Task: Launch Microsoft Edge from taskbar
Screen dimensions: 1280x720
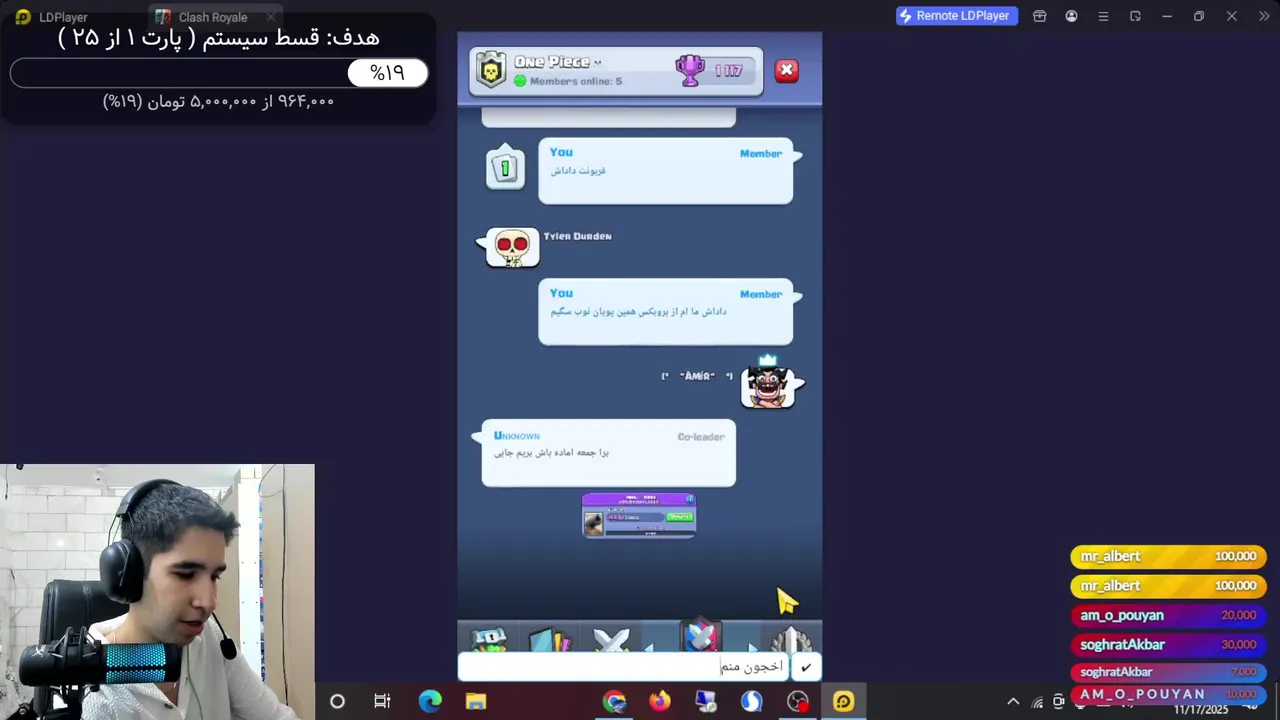Action: (x=430, y=701)
